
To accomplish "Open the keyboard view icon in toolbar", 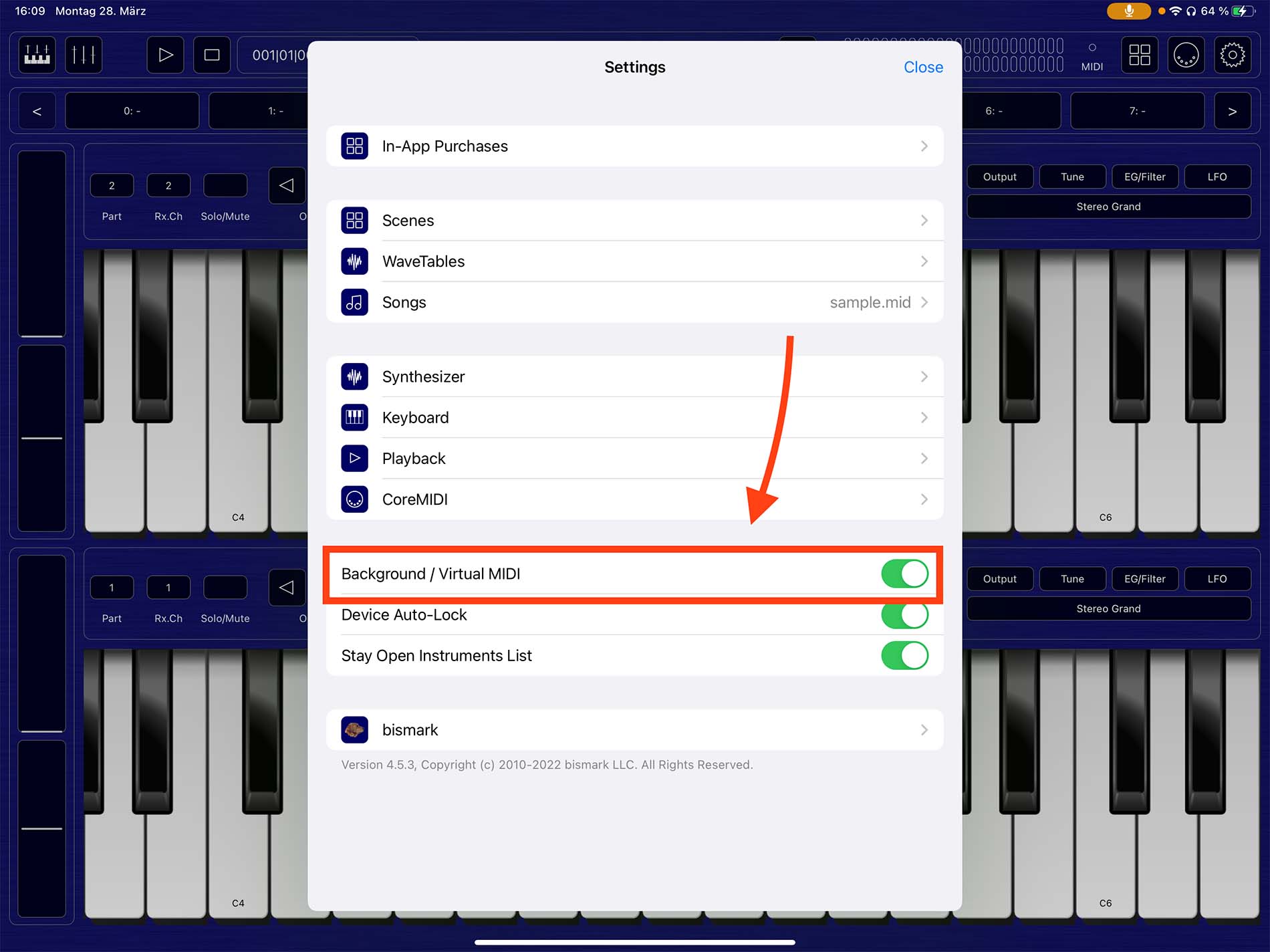I will point(37,55).
